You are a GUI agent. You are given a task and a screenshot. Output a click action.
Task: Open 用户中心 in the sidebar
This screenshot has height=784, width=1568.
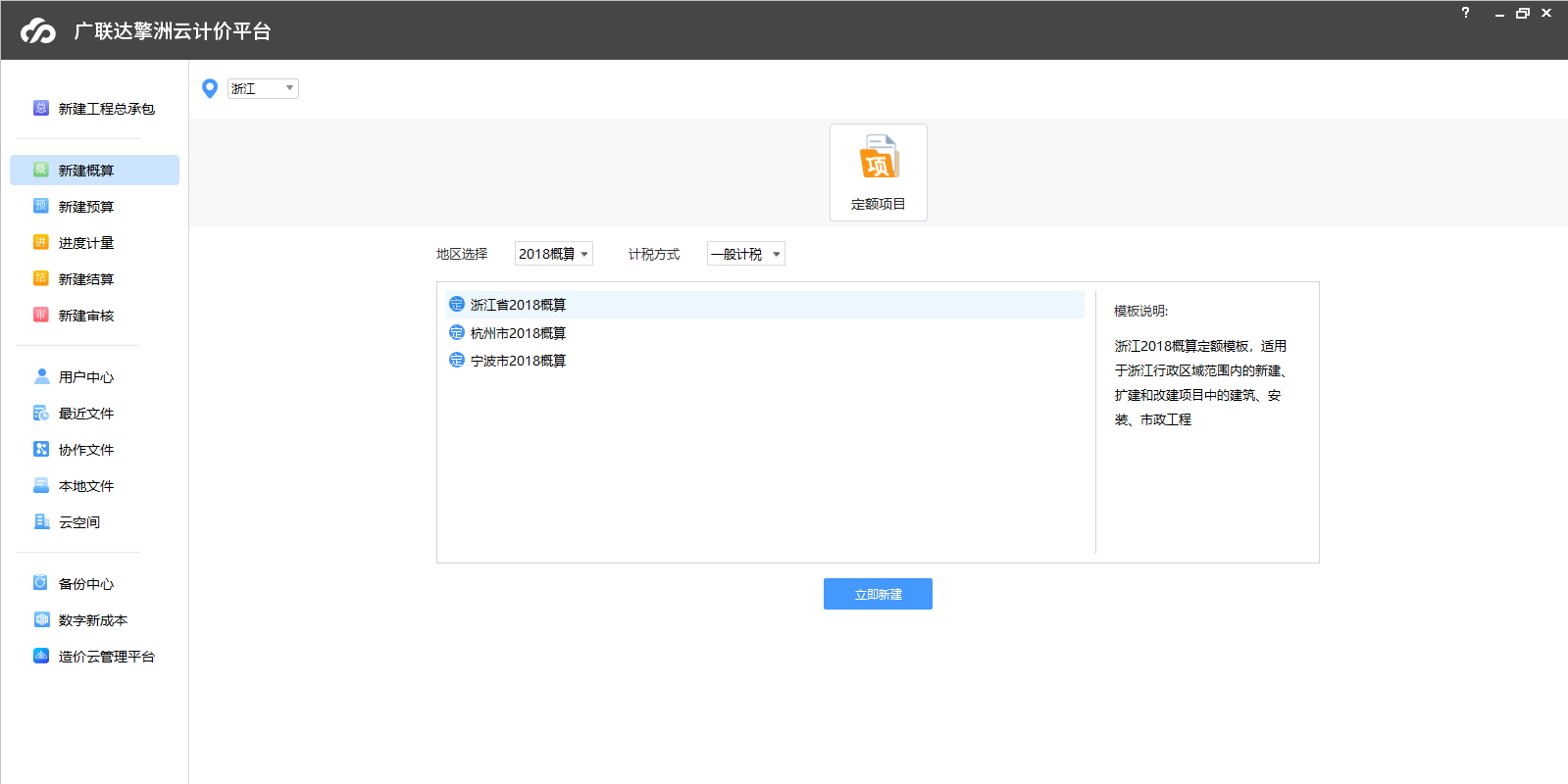[x=85, y=377]
